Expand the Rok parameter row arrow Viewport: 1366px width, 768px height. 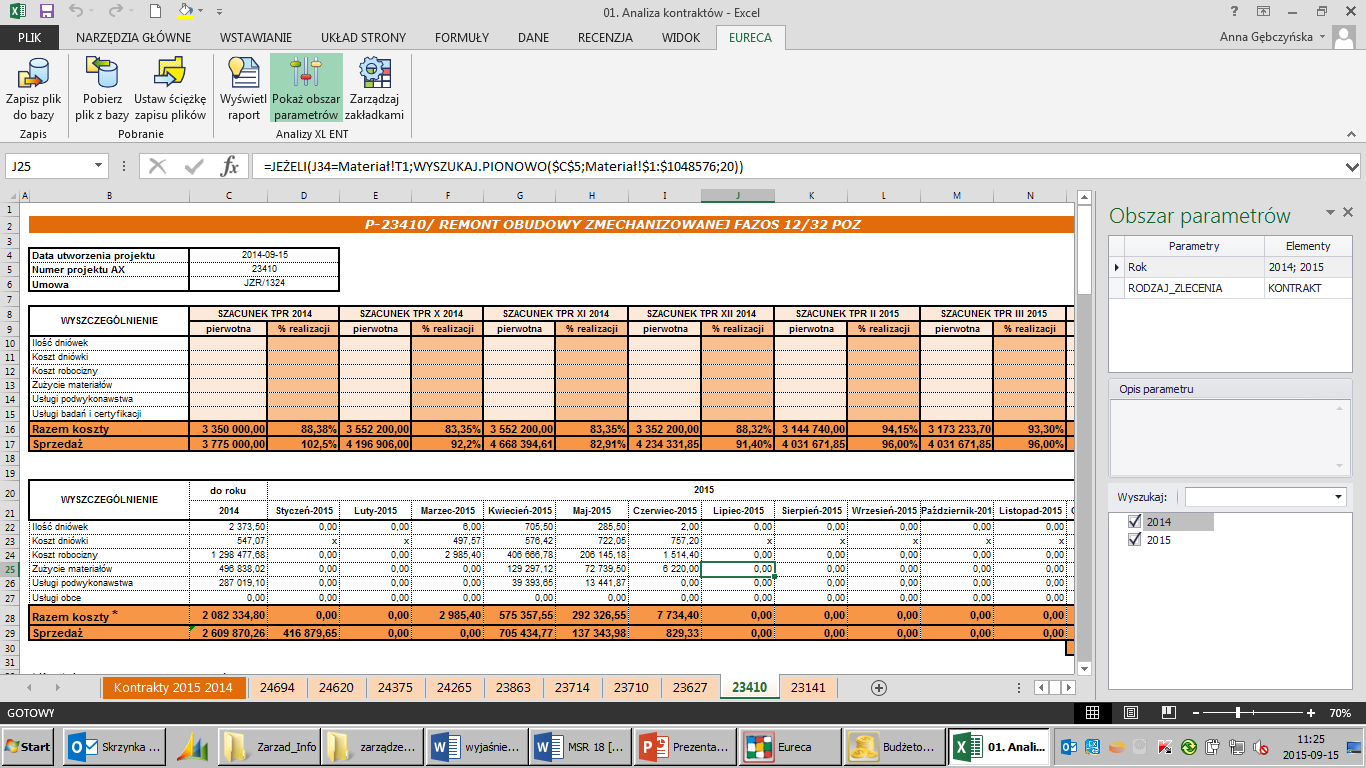[1118, 267]
